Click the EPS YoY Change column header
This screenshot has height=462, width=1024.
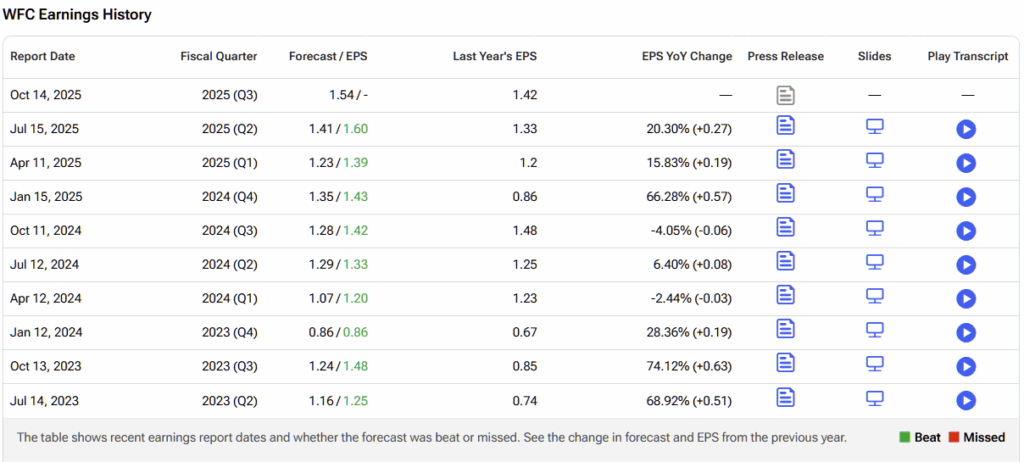(x=687, y=57)
